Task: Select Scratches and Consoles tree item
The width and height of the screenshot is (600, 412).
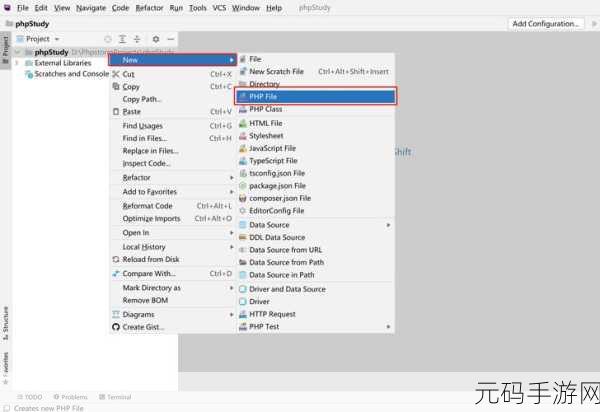Action: click(67, 74)
